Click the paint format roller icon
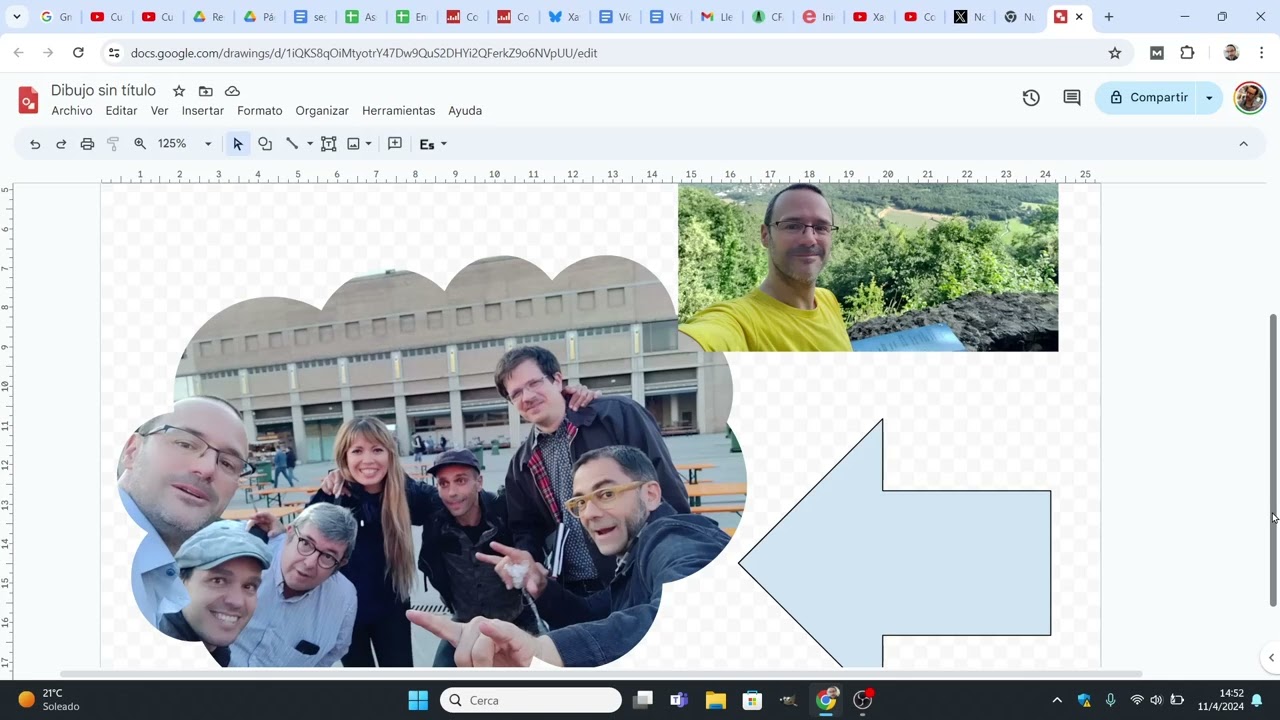Image resolution: width=1280 pixels, height=720 pixels. click(113, 144)
